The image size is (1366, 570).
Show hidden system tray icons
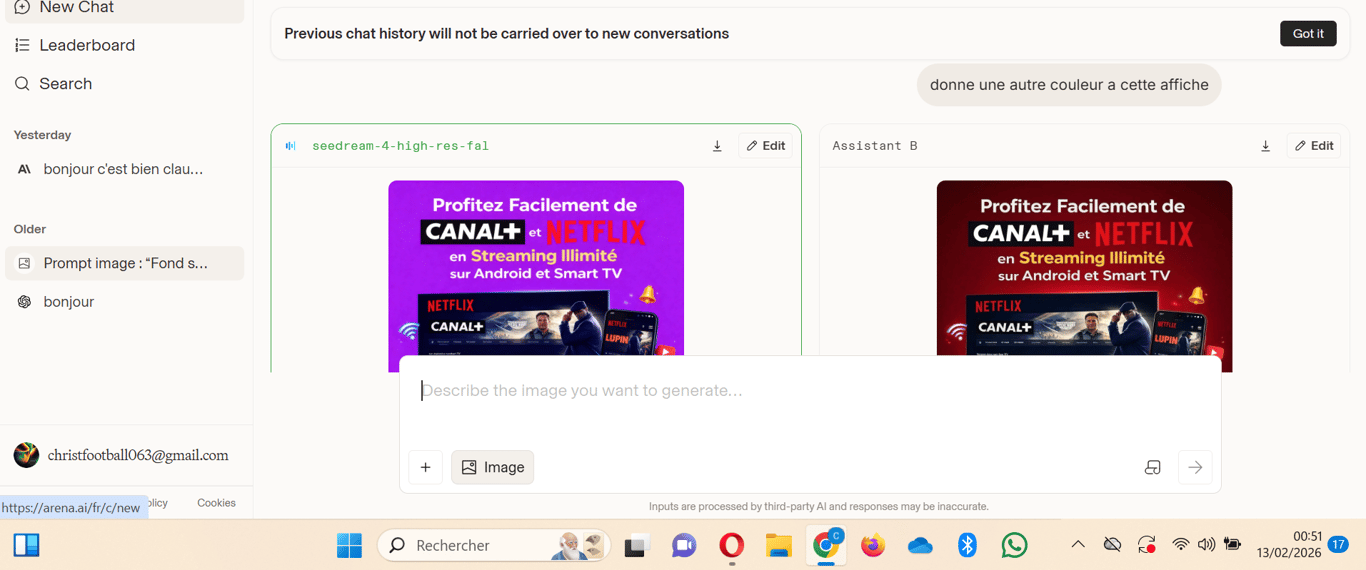pos(1078,545)
